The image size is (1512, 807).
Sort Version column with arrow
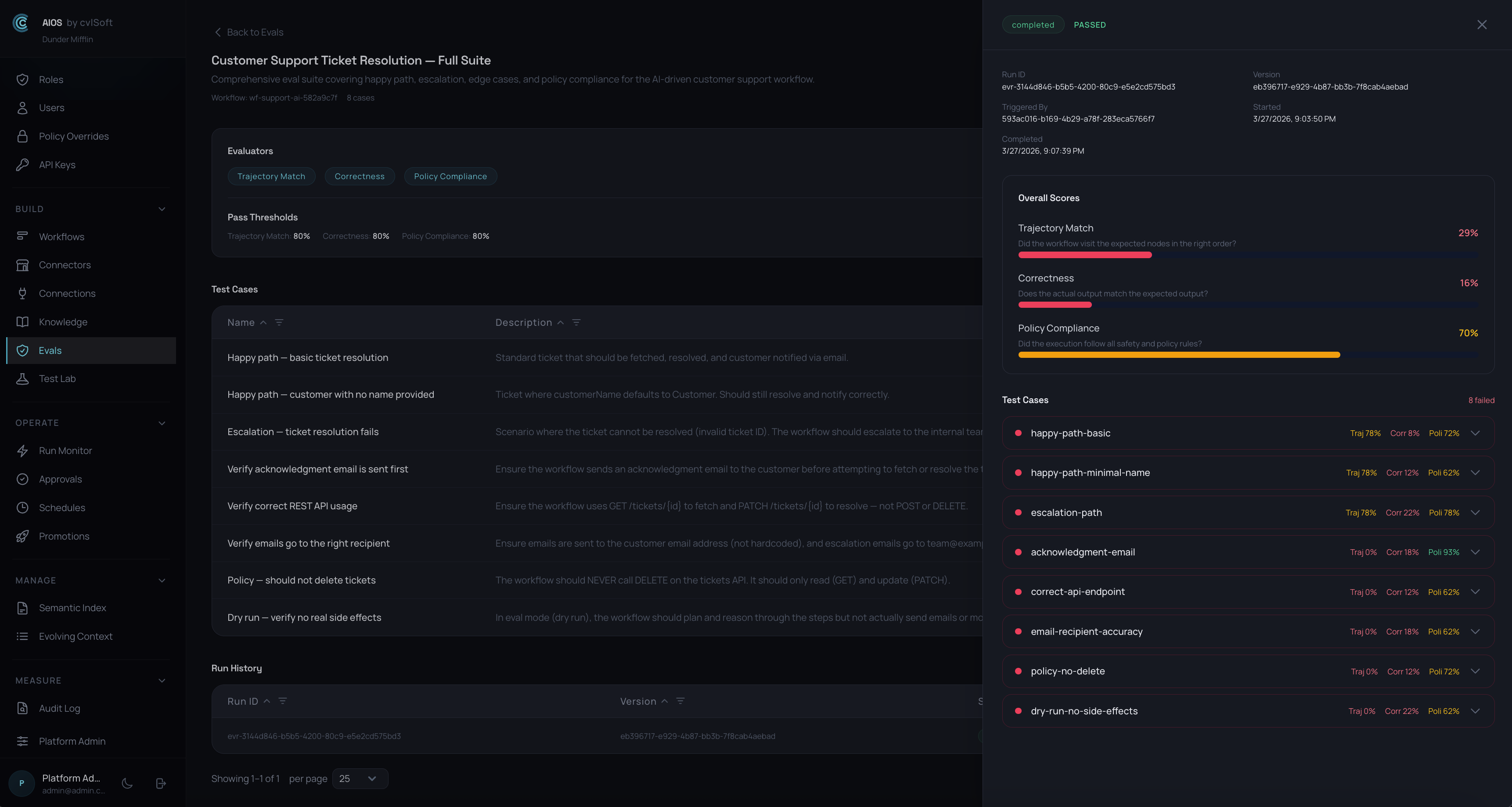[x=664, y=701]
